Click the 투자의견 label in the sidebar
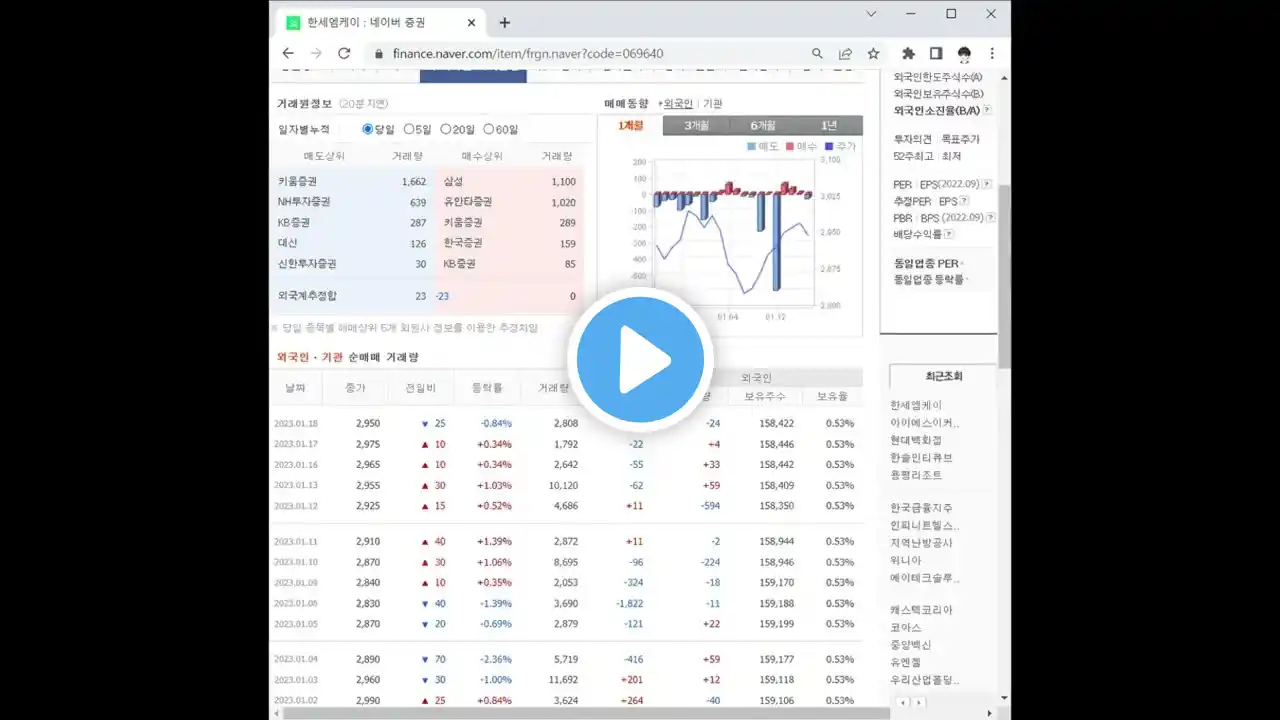The image size is (1280, 720). [913, 139]
